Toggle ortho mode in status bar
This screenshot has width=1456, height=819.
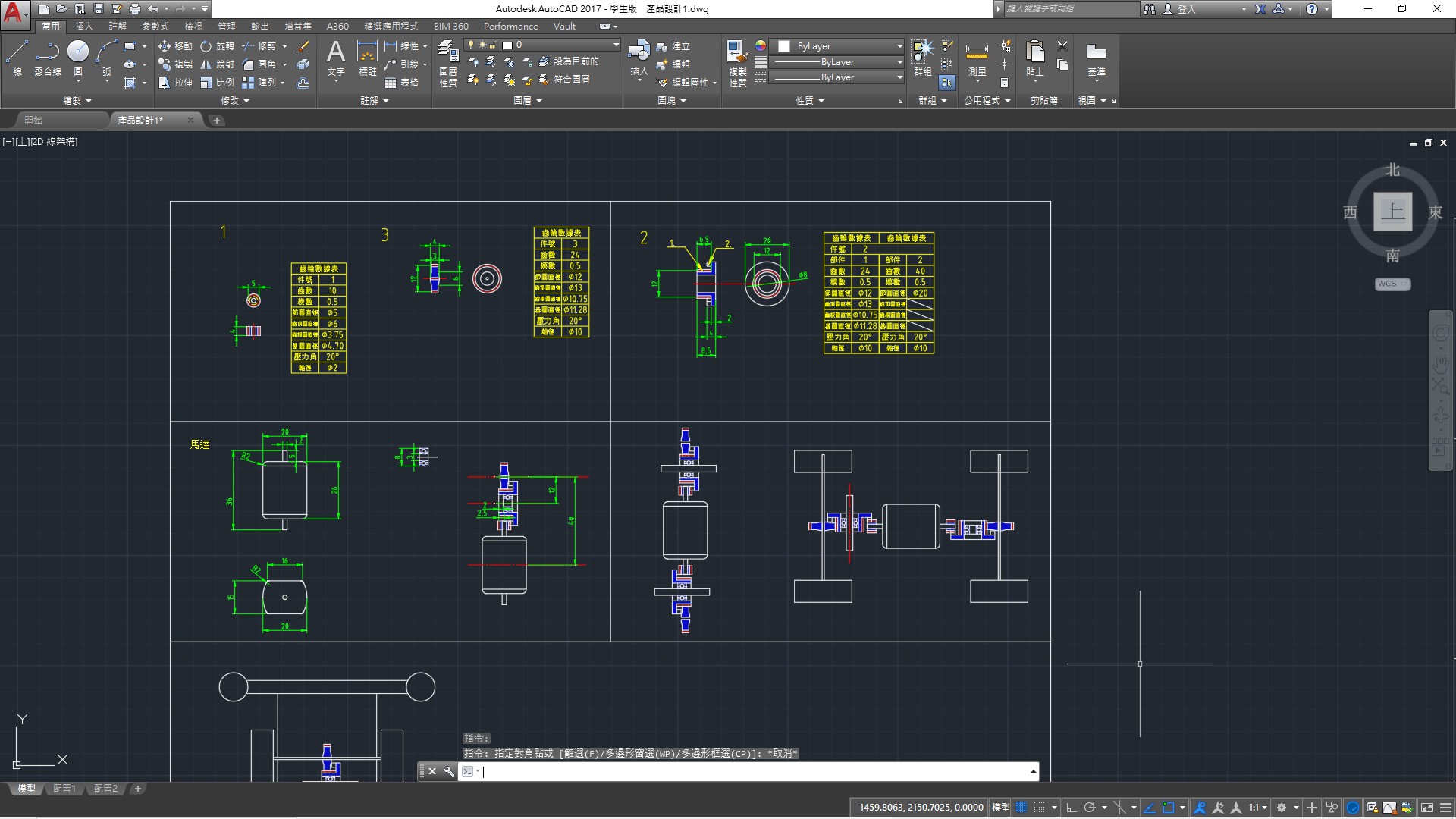1071,808
